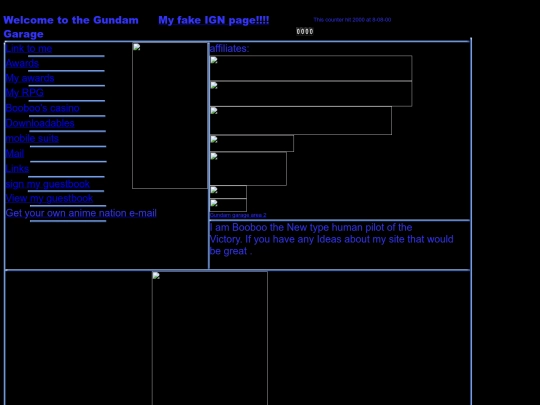The image size is (540, 405).
Task: Open the 'Link to me' page
Action: pyautogui.click(x=29, y=48)
